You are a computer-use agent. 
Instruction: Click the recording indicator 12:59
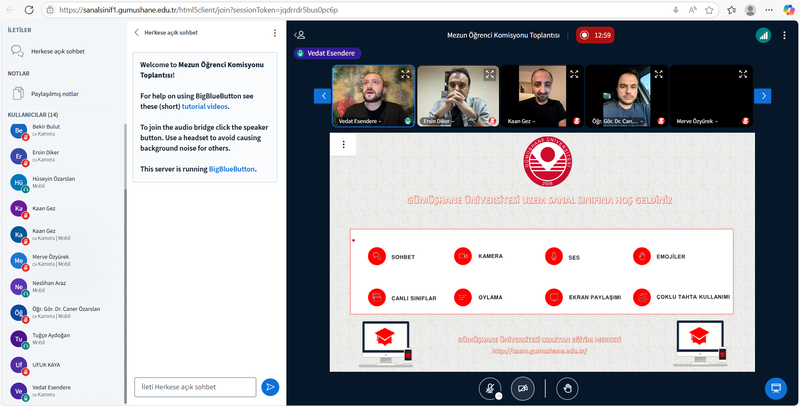tap(595, 35)
